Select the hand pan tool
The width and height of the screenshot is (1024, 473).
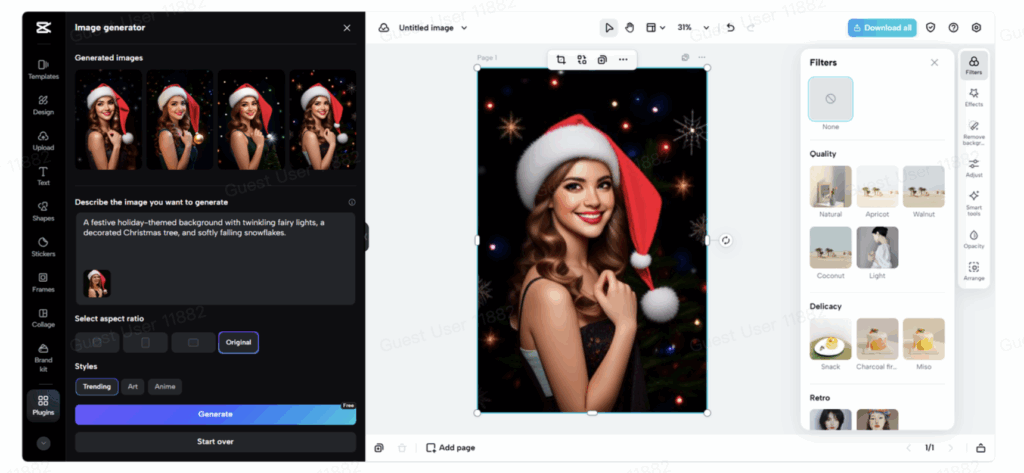click(x=630, y=28)
